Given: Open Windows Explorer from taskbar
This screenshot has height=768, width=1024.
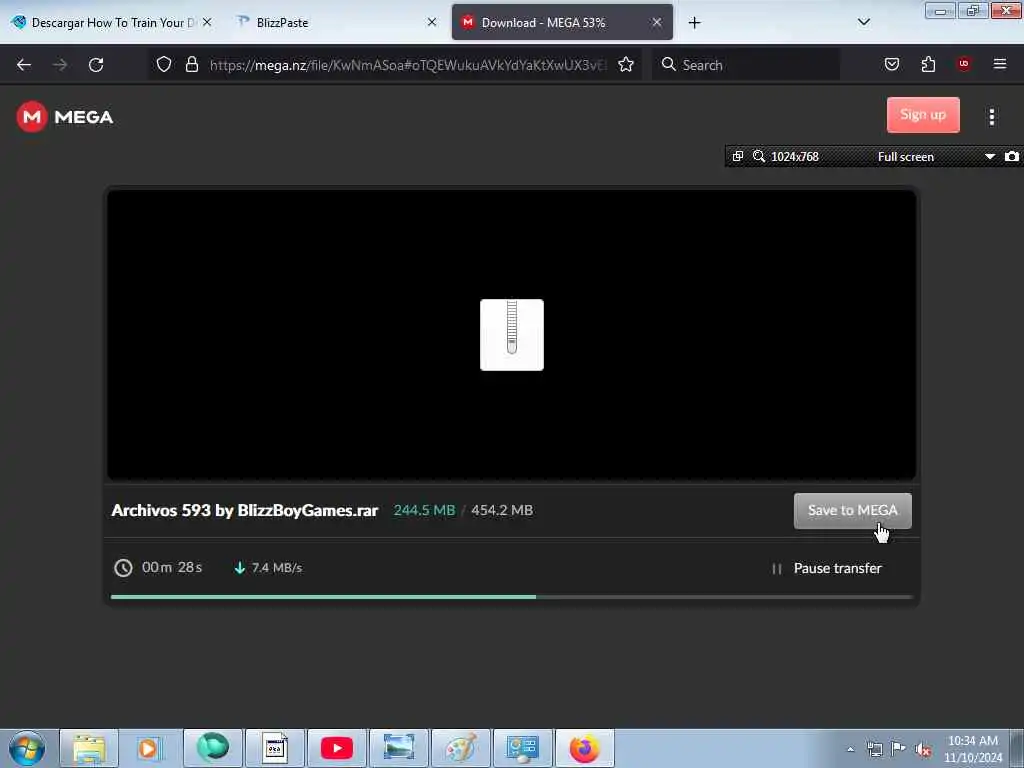Looking at the screenshot, I should tap(89, 748).
